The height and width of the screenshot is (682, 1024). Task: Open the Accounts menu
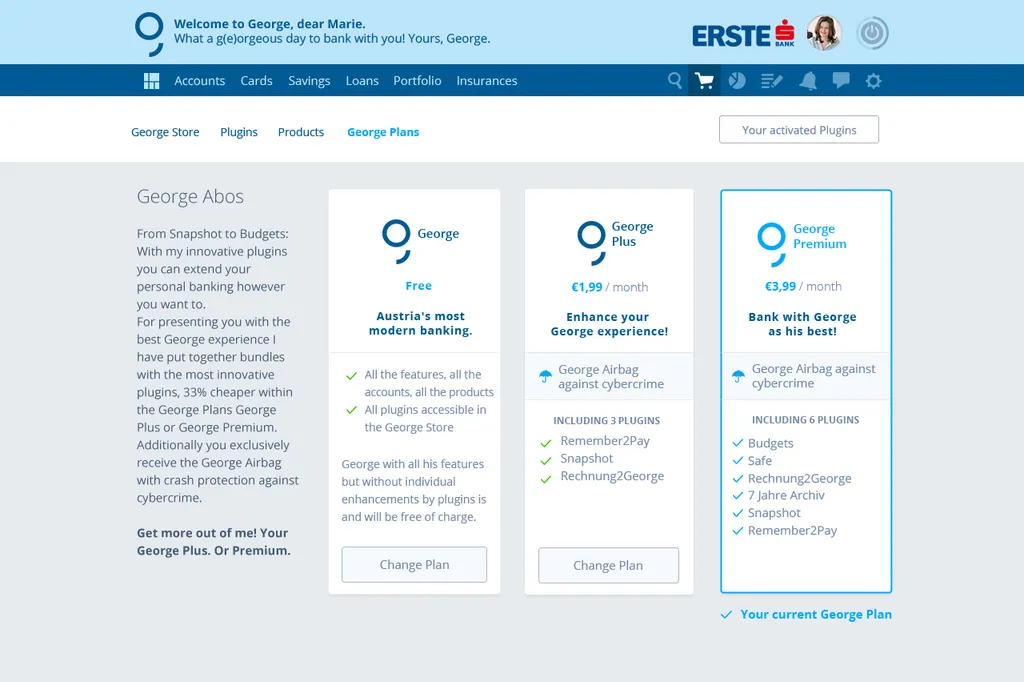click(x=199, y=80)
